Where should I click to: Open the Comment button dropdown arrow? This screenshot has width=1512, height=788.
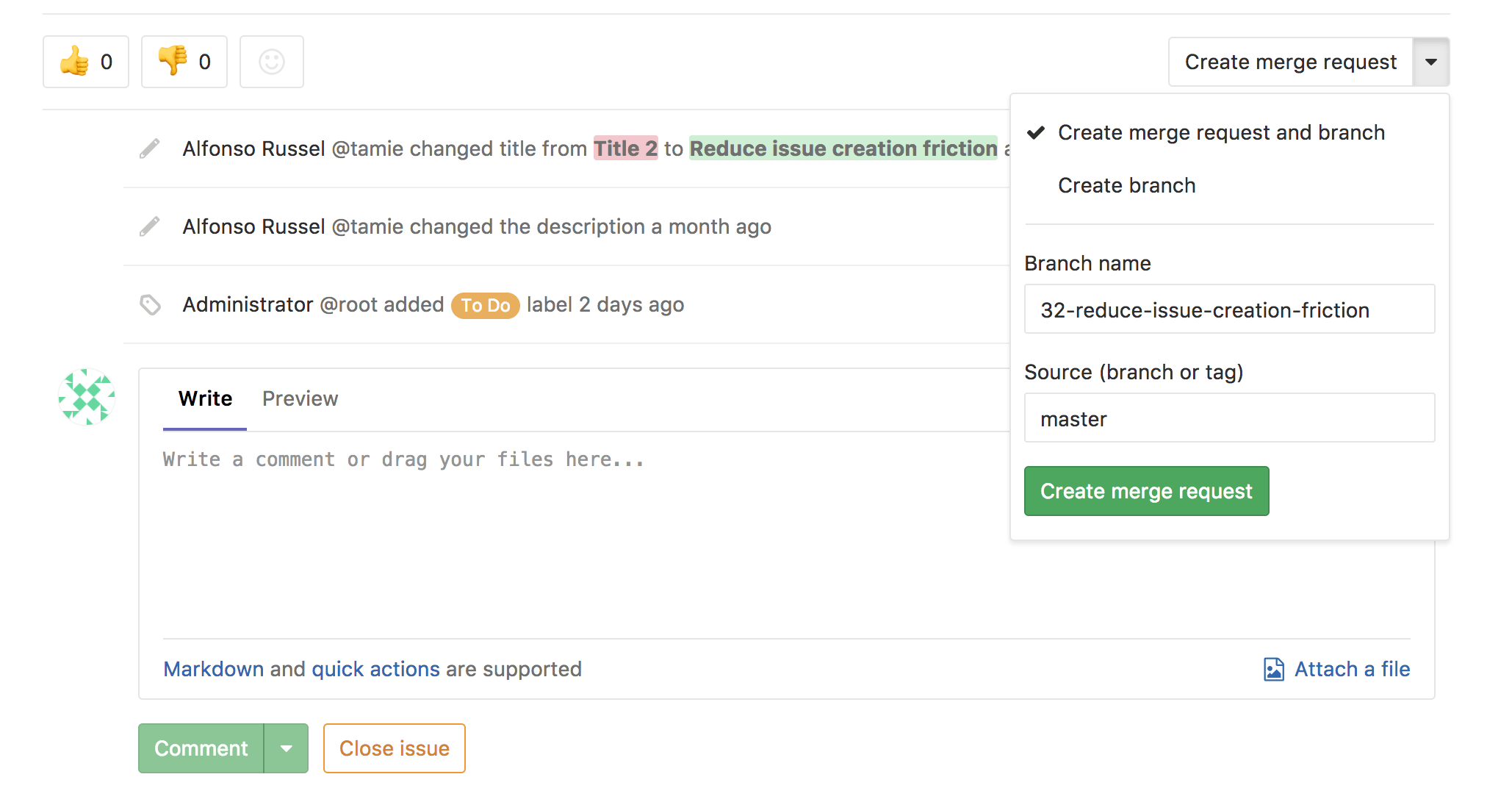pyautogui.click(x=286, y=748)
